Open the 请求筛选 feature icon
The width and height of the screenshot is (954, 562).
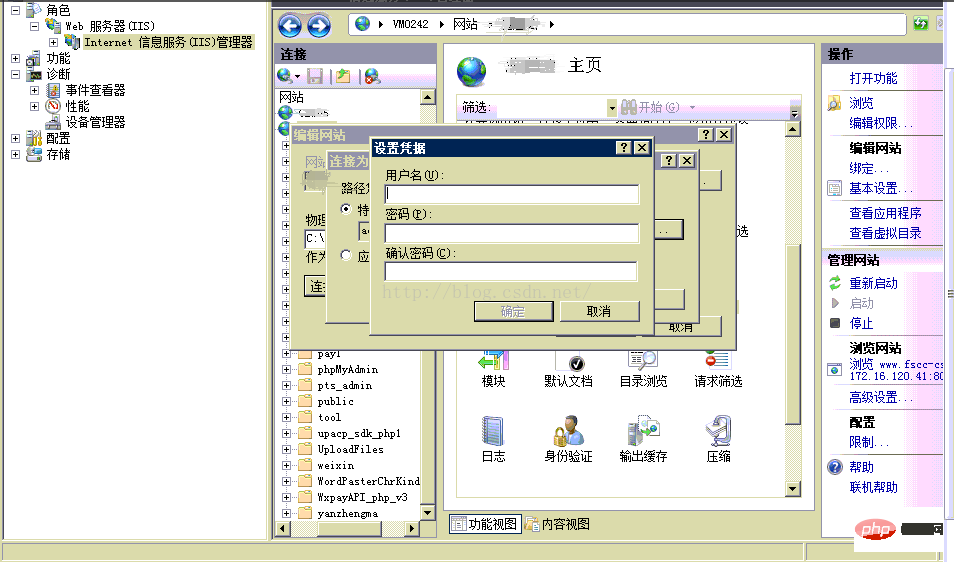(x=718, y=360)
